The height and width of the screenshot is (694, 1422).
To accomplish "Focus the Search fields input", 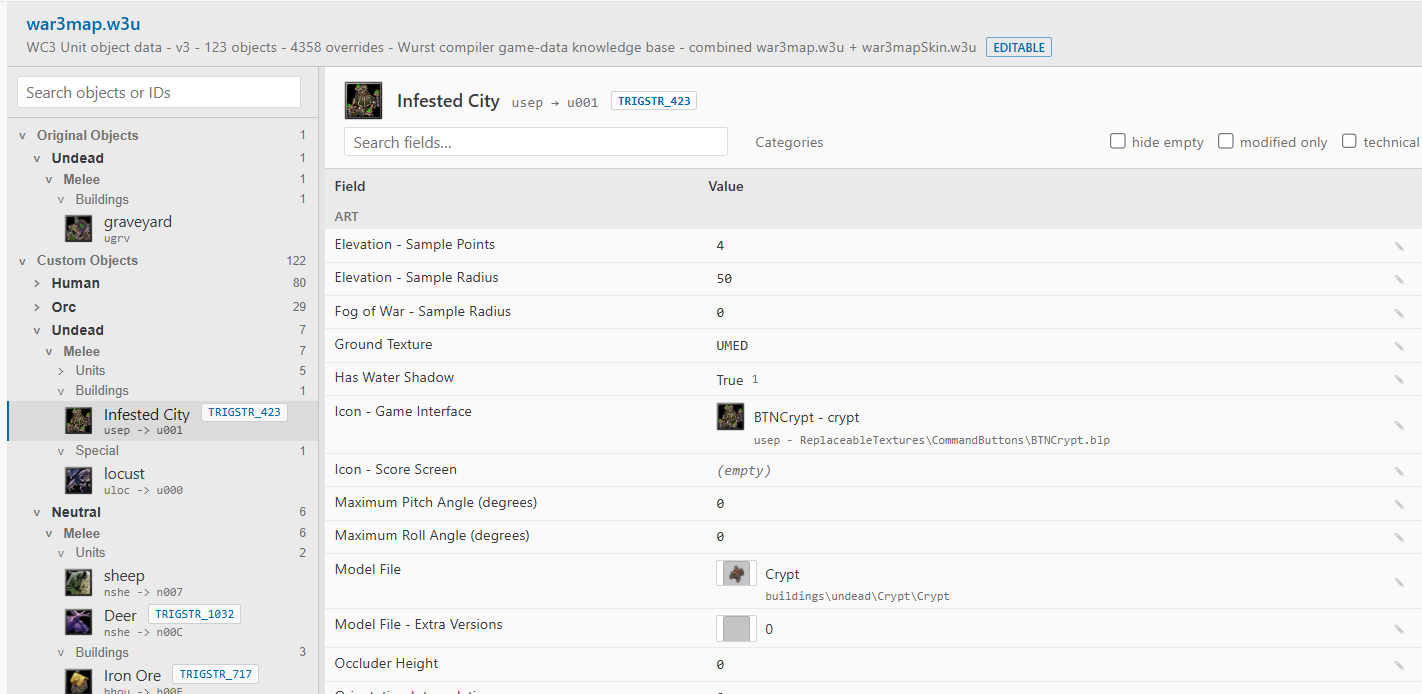I will 536,142.
